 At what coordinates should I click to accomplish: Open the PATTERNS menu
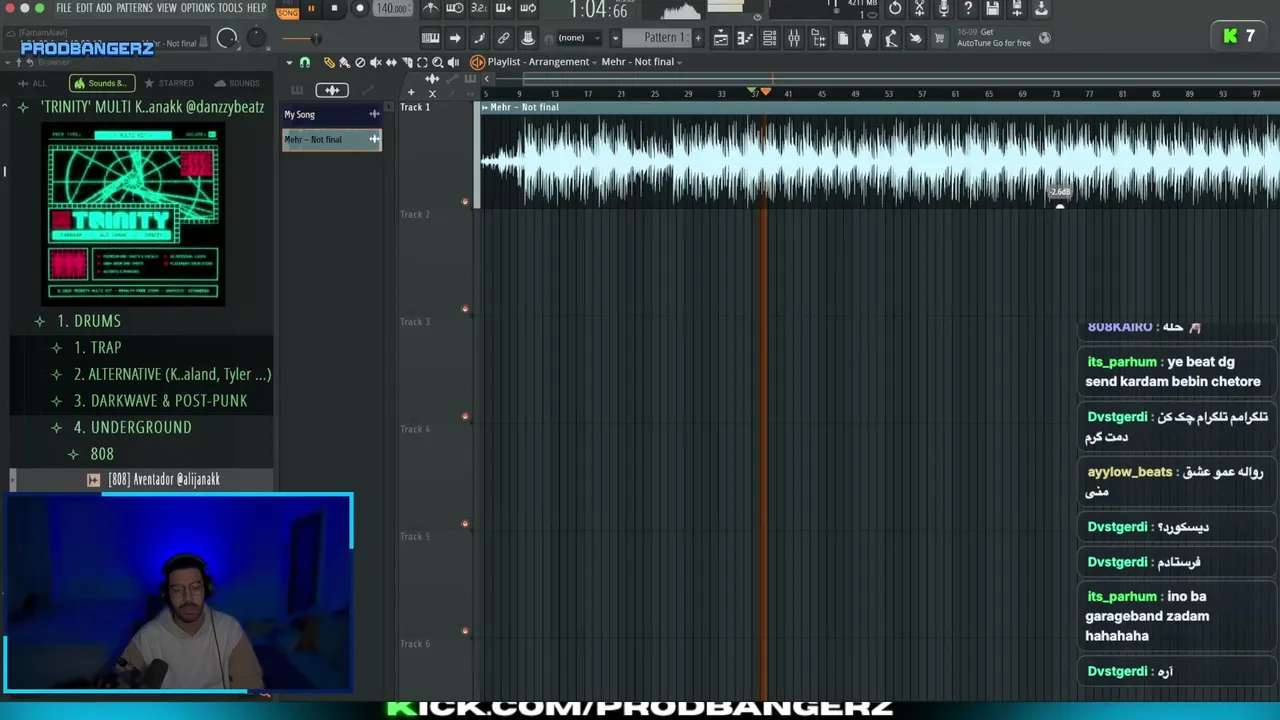coord(134,8)
